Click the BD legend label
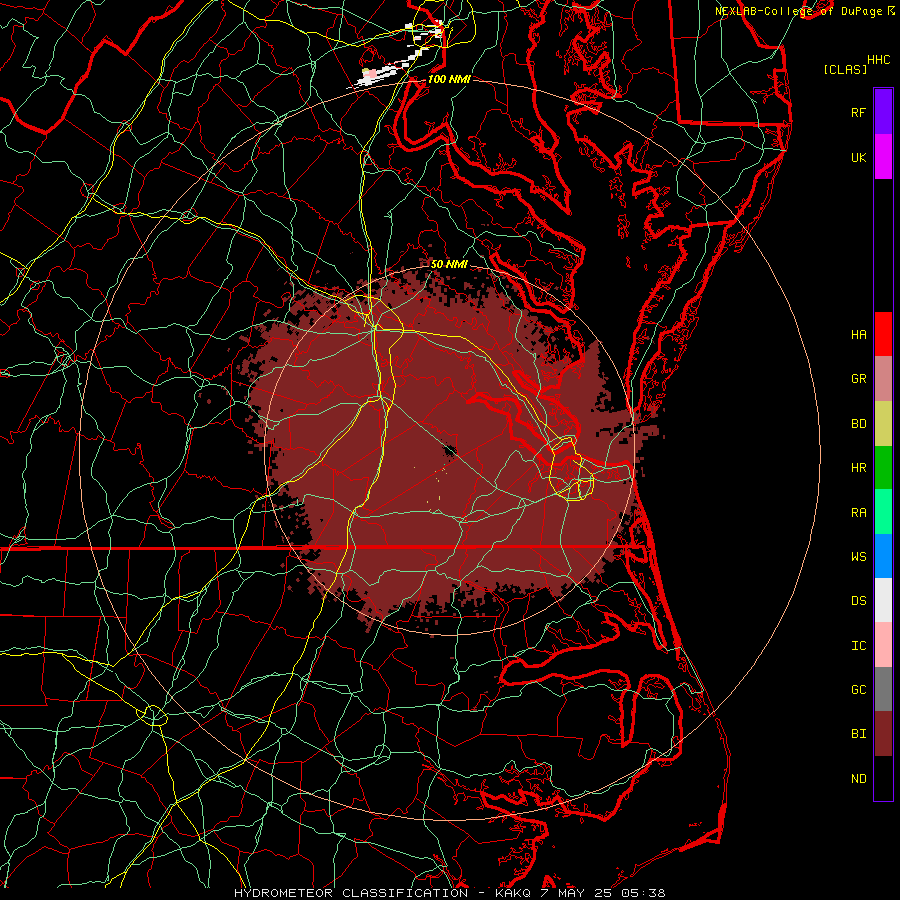Screen dimensions: 900x900 (859, 424)
